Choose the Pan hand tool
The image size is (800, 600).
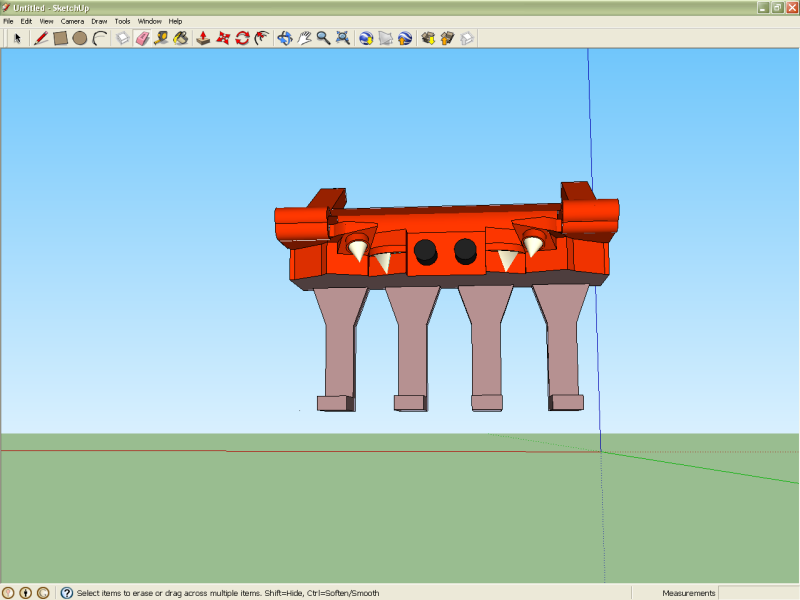tap(304, 38)
